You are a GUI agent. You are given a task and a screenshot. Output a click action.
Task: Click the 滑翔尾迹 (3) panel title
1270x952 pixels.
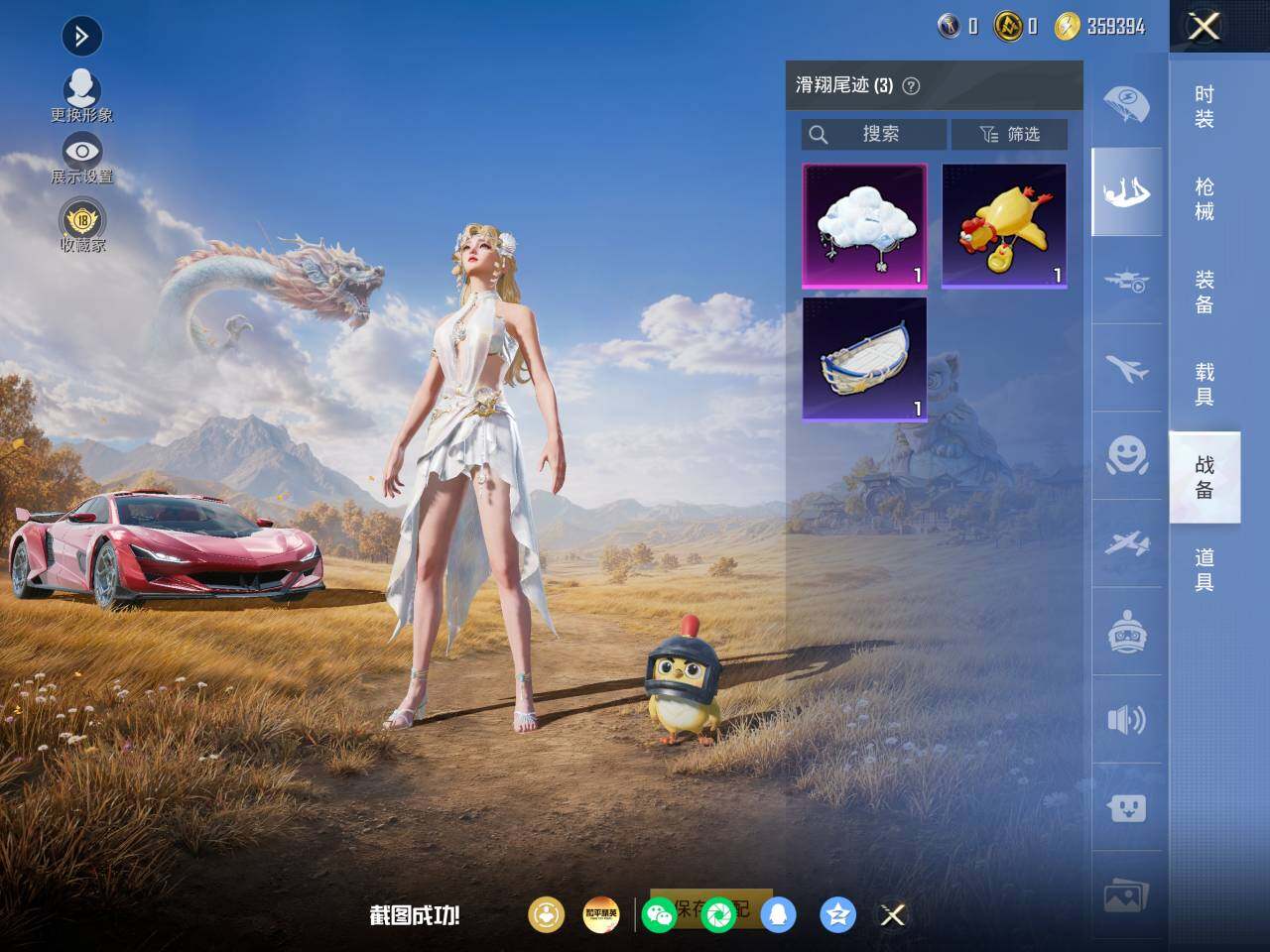[844, 86]
